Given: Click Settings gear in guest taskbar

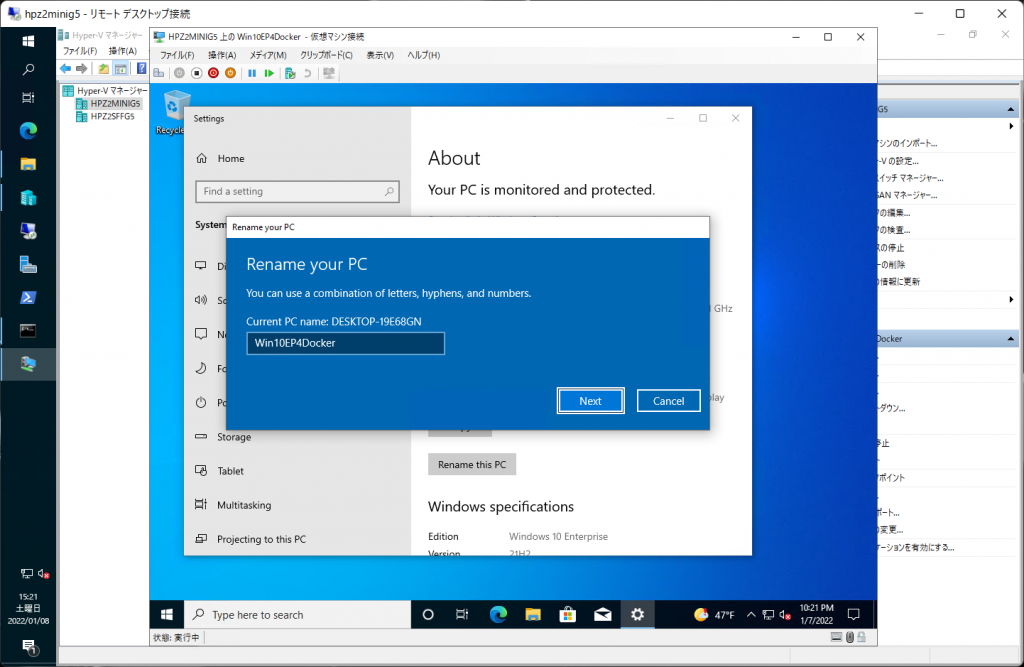Looking at the screenshot, I should (637, 615).
